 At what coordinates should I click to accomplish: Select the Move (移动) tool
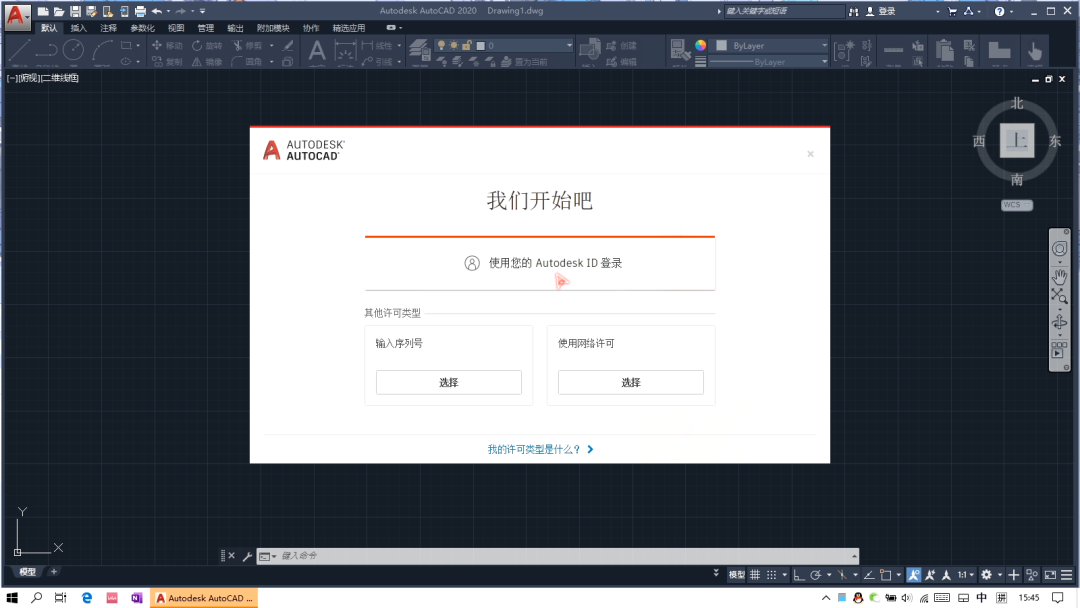[167, 45]
